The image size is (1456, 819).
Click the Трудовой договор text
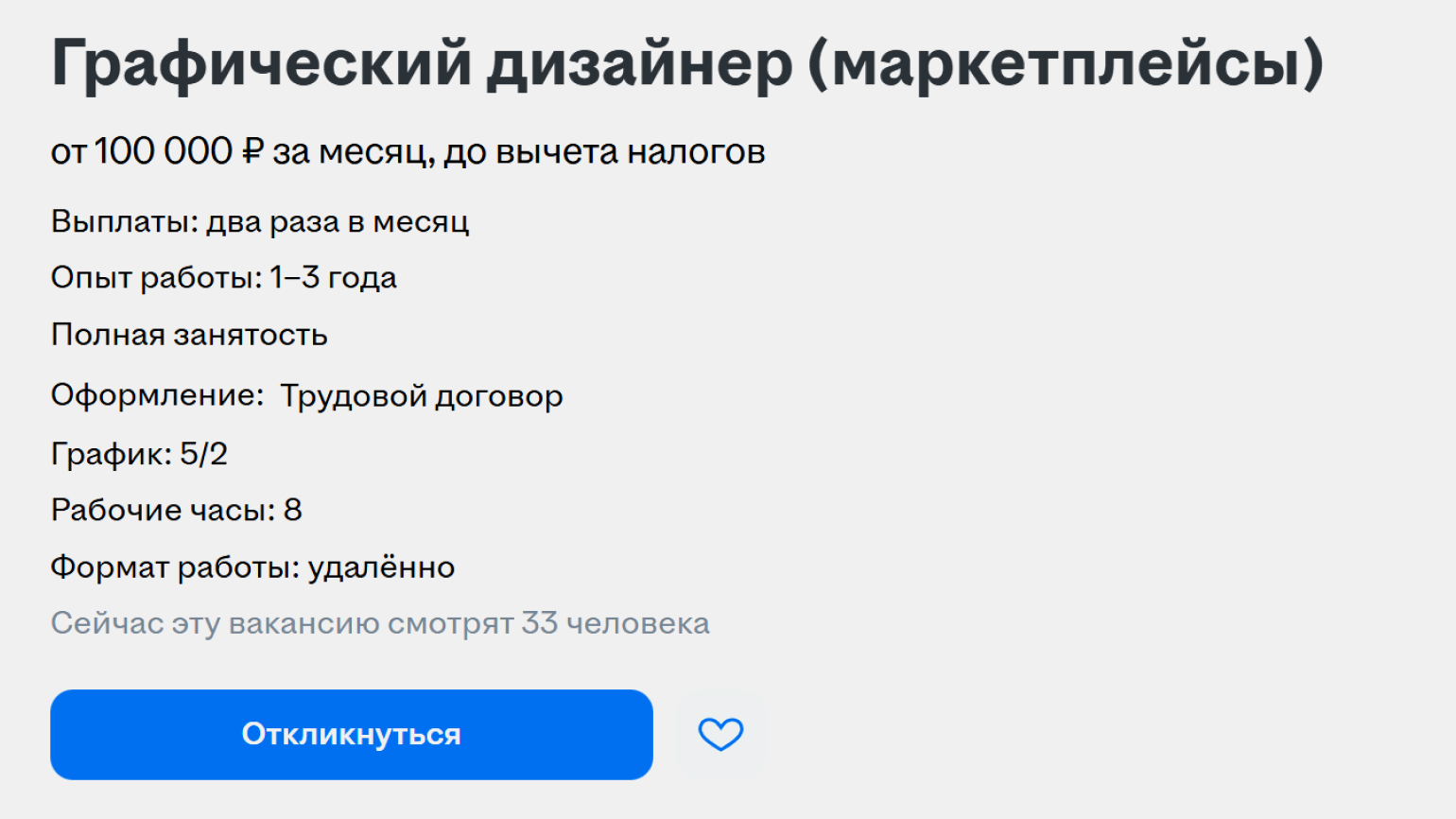(x=421, y=395)
